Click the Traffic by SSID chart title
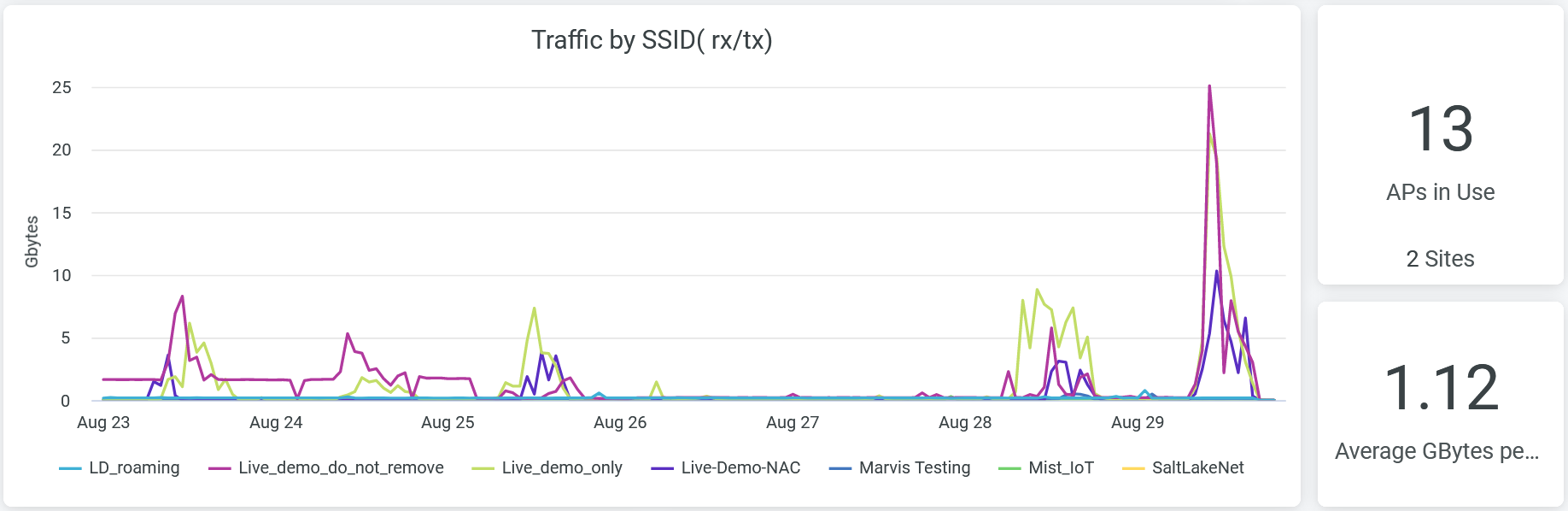The image size is (1568, 511). click(652, 40)
